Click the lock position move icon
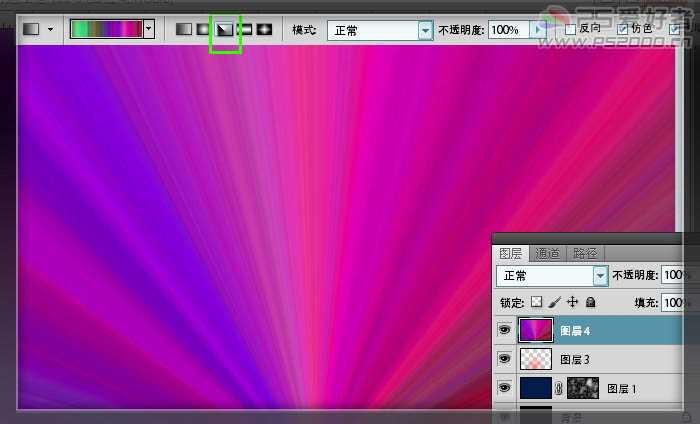The width and height of the screenshot is (700, 424). tap(572, 301)
